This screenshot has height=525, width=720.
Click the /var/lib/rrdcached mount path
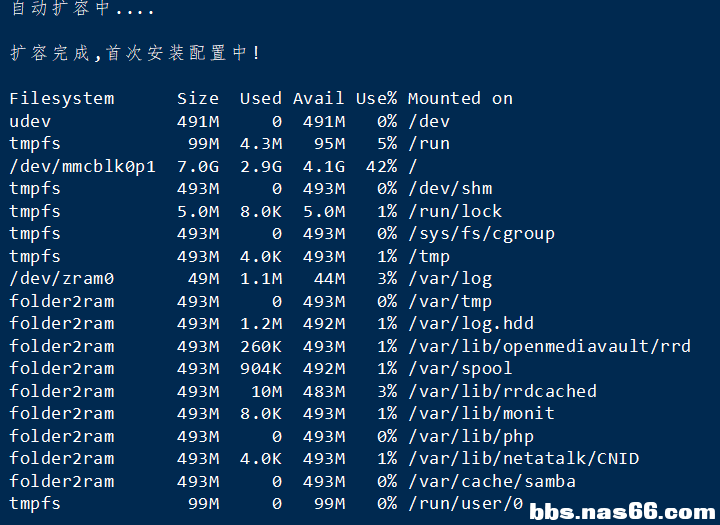[502, 391]
